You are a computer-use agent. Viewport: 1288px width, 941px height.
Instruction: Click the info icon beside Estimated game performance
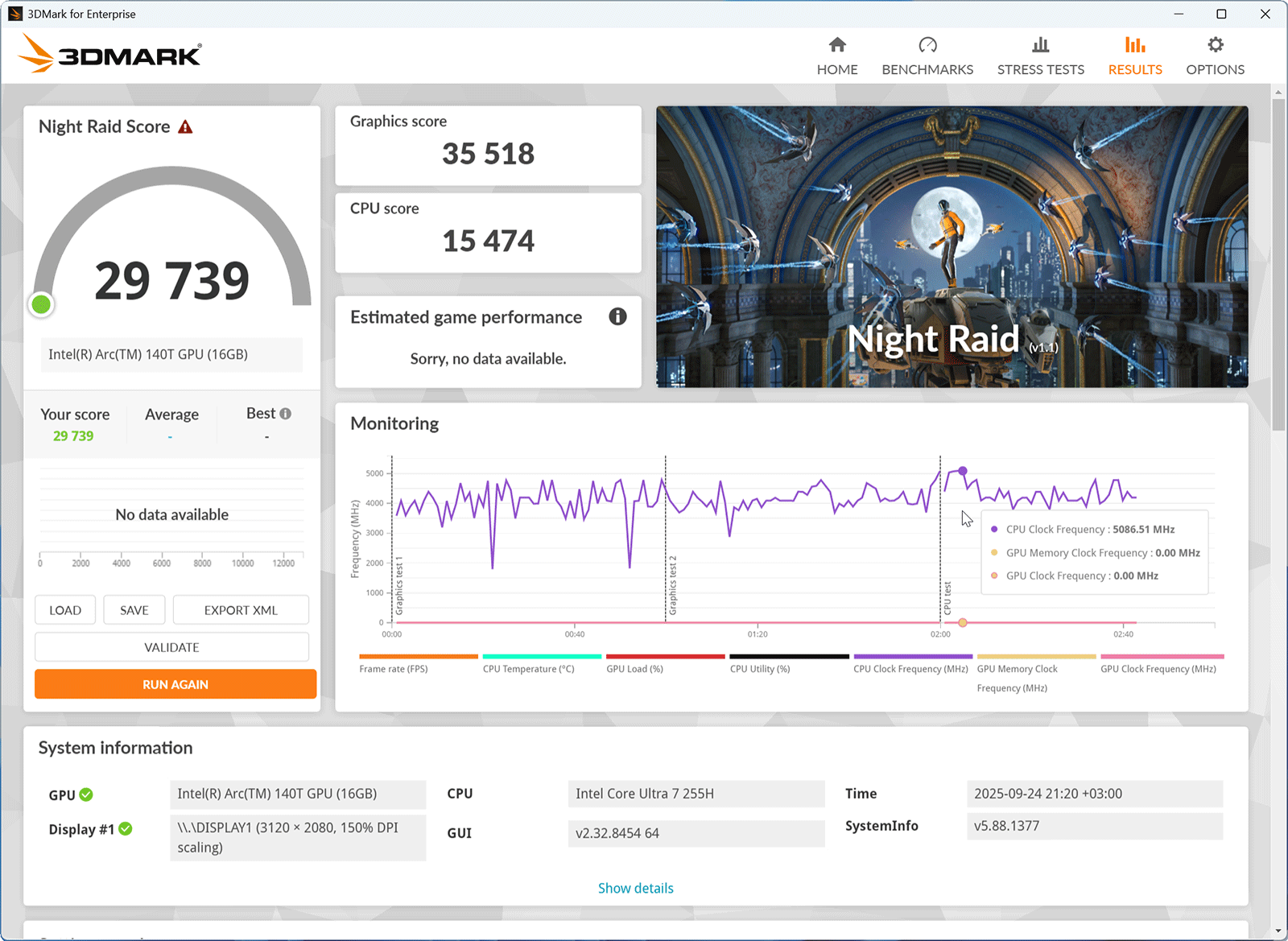click(x=617, y=316)
